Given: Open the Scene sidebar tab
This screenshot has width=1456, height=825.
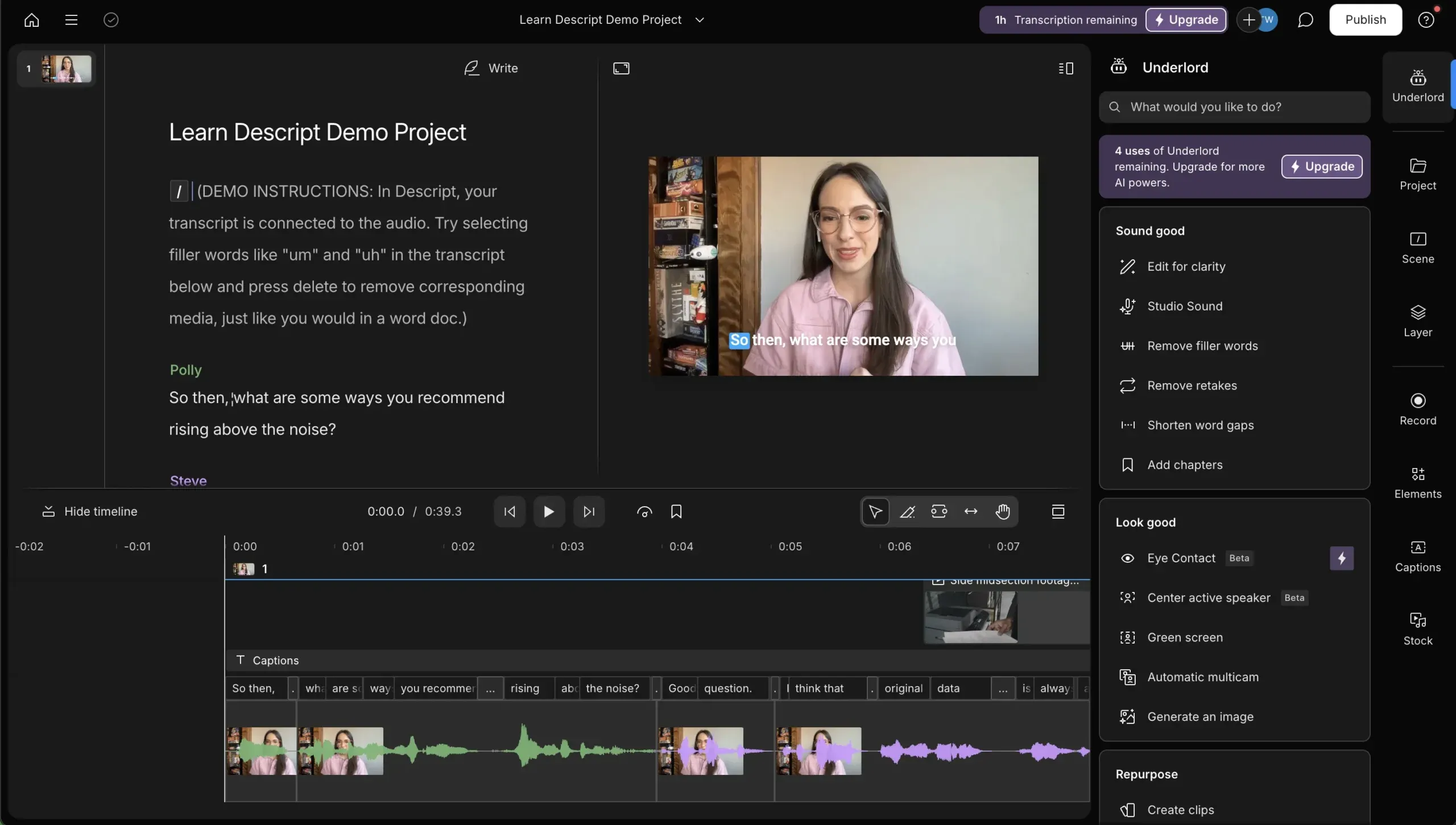Looking at the screenshot, I should pyautogui.click(x=1418, y=248).
